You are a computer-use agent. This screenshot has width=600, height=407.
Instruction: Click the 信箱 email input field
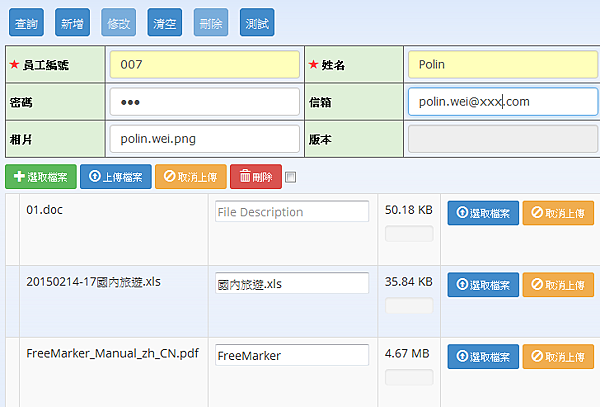pos(503,102)
